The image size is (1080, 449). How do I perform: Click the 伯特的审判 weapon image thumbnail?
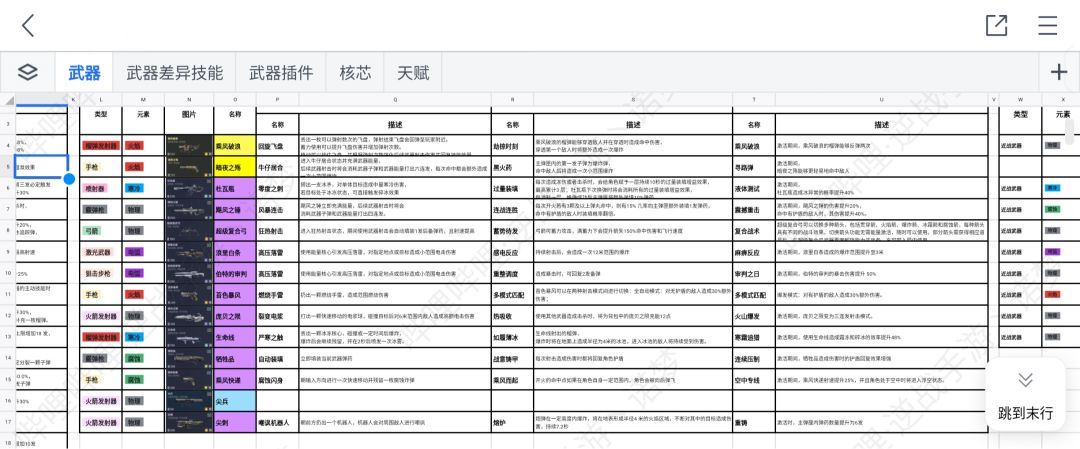tap(189, 273)
